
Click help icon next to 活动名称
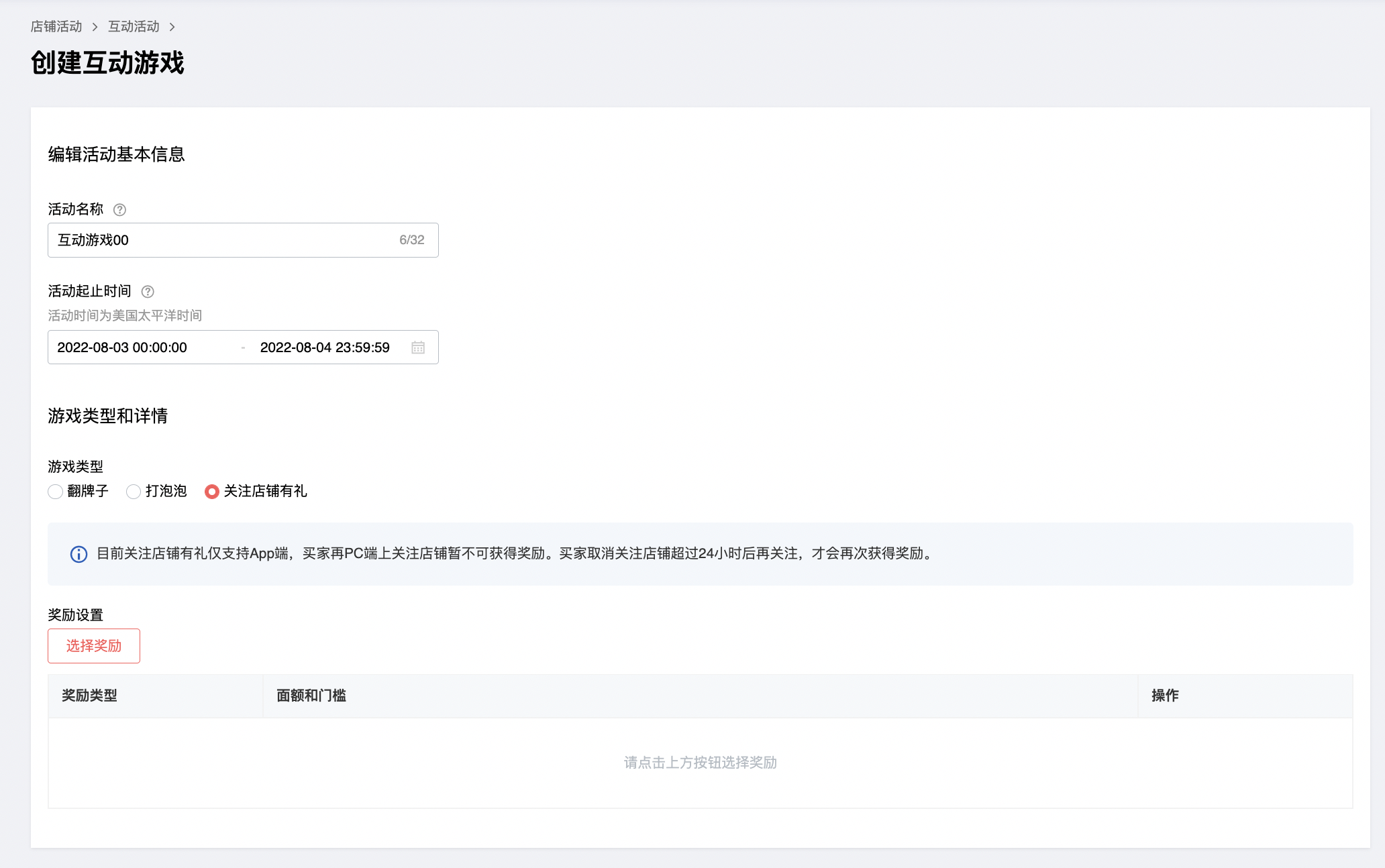coord(119,210)
